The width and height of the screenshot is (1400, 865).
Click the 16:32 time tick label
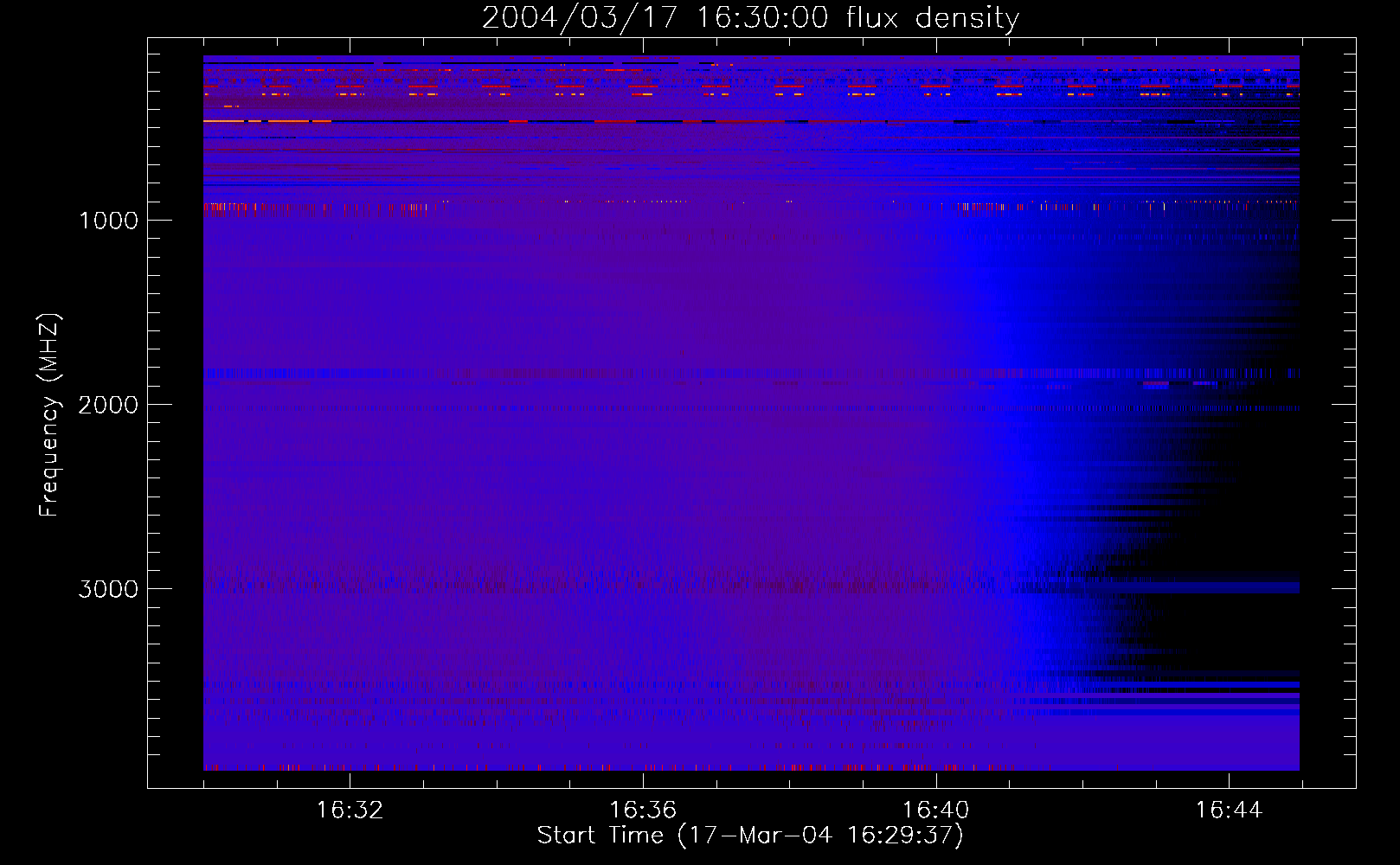coord(350,811)
